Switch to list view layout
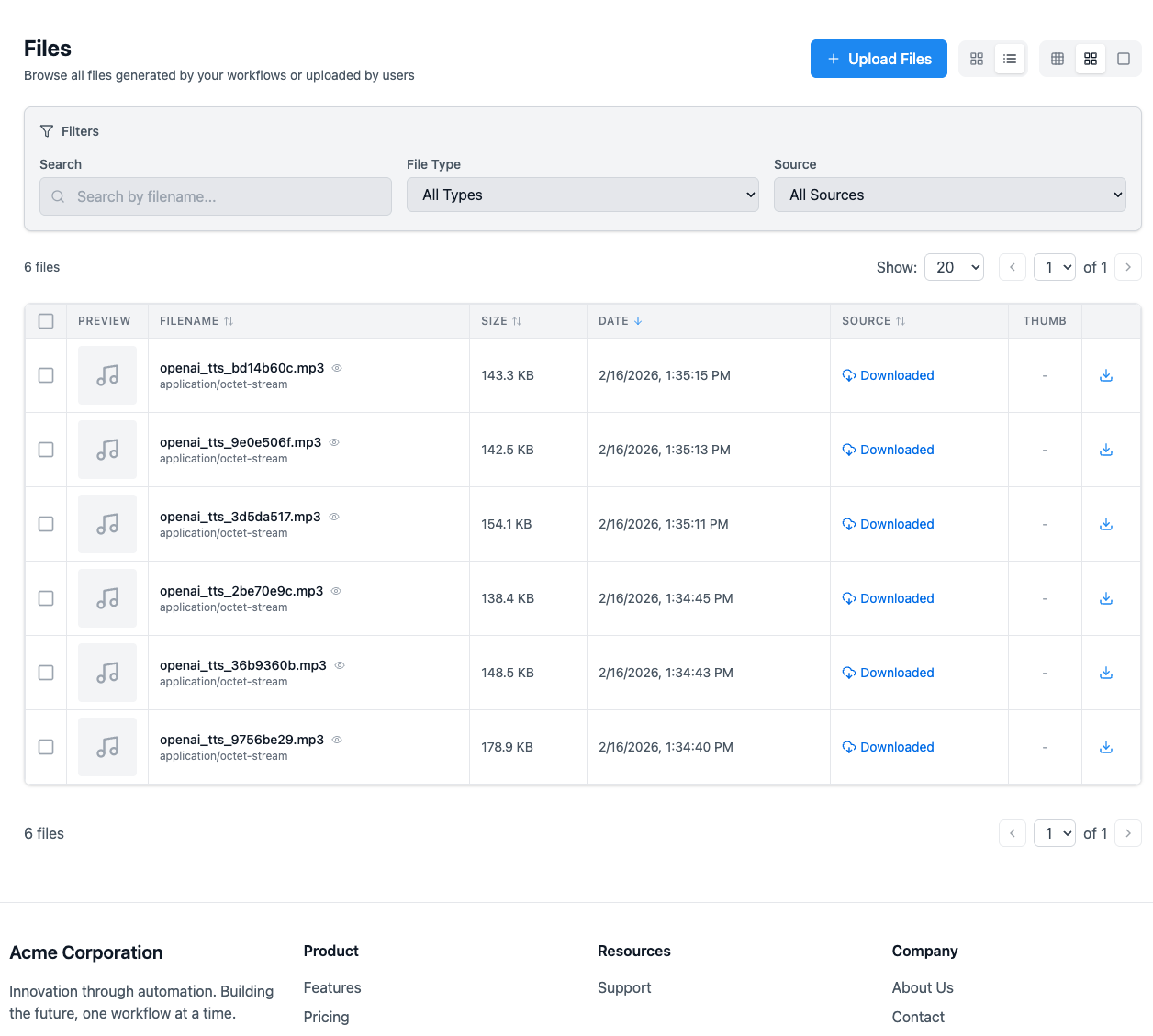The image size is (1153, 1036). coord(1010,59)
